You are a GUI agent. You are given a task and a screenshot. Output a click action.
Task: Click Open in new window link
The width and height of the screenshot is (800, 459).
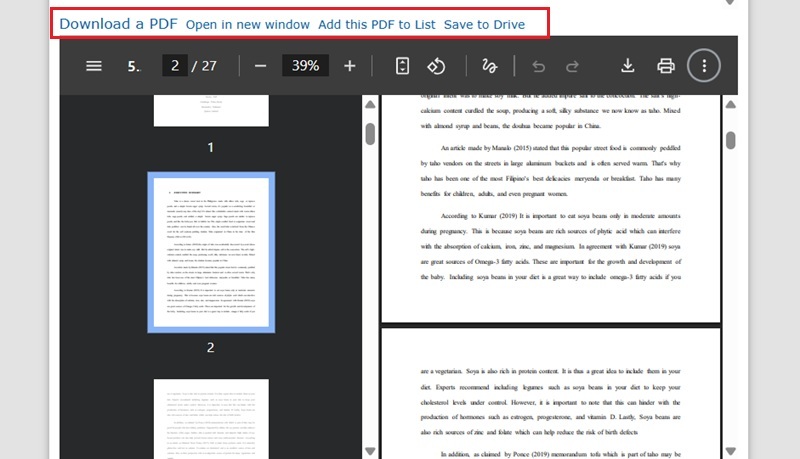(247, 24)
